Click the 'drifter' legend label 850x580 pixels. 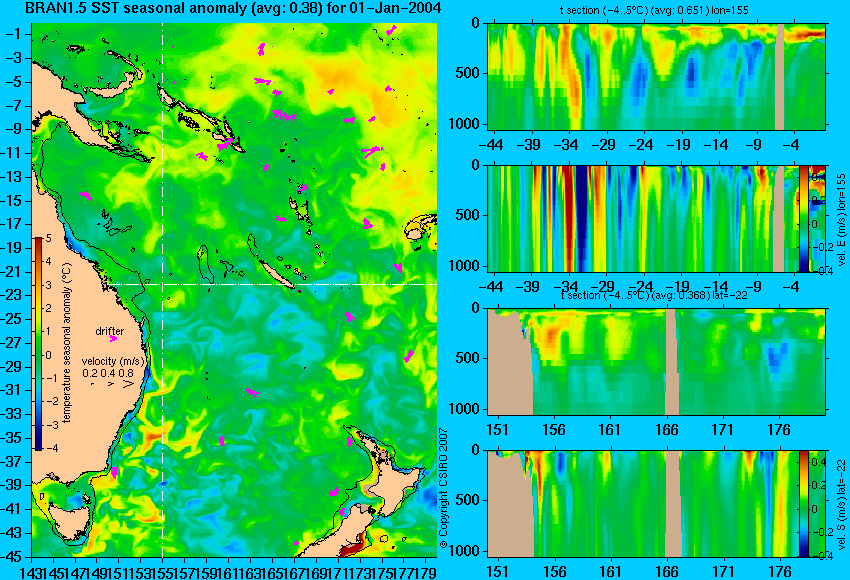(110, 331)
